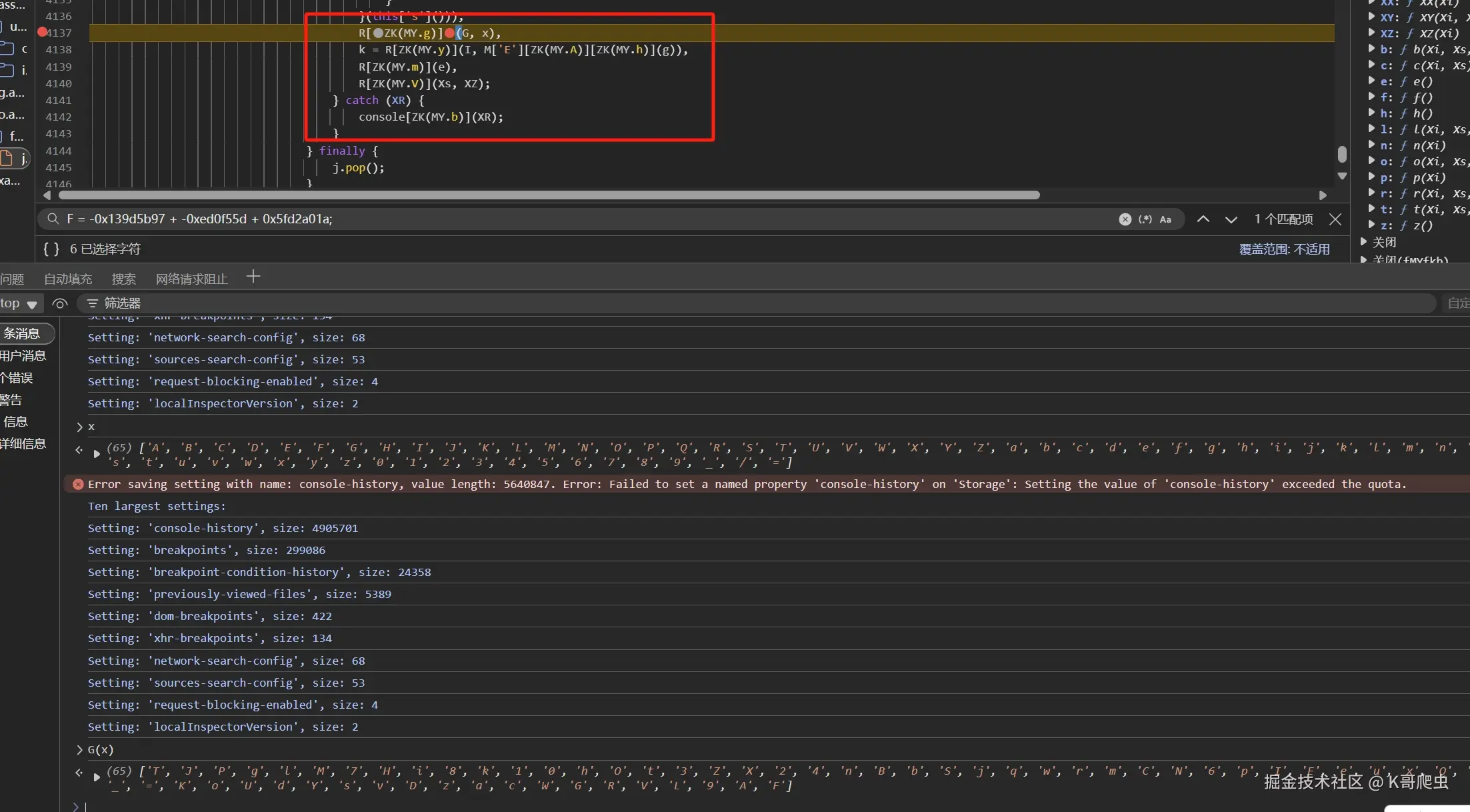This screenshot has width=1470, height=812.
Task: Open the 自动填充 tab
Action: click(68, 279)
